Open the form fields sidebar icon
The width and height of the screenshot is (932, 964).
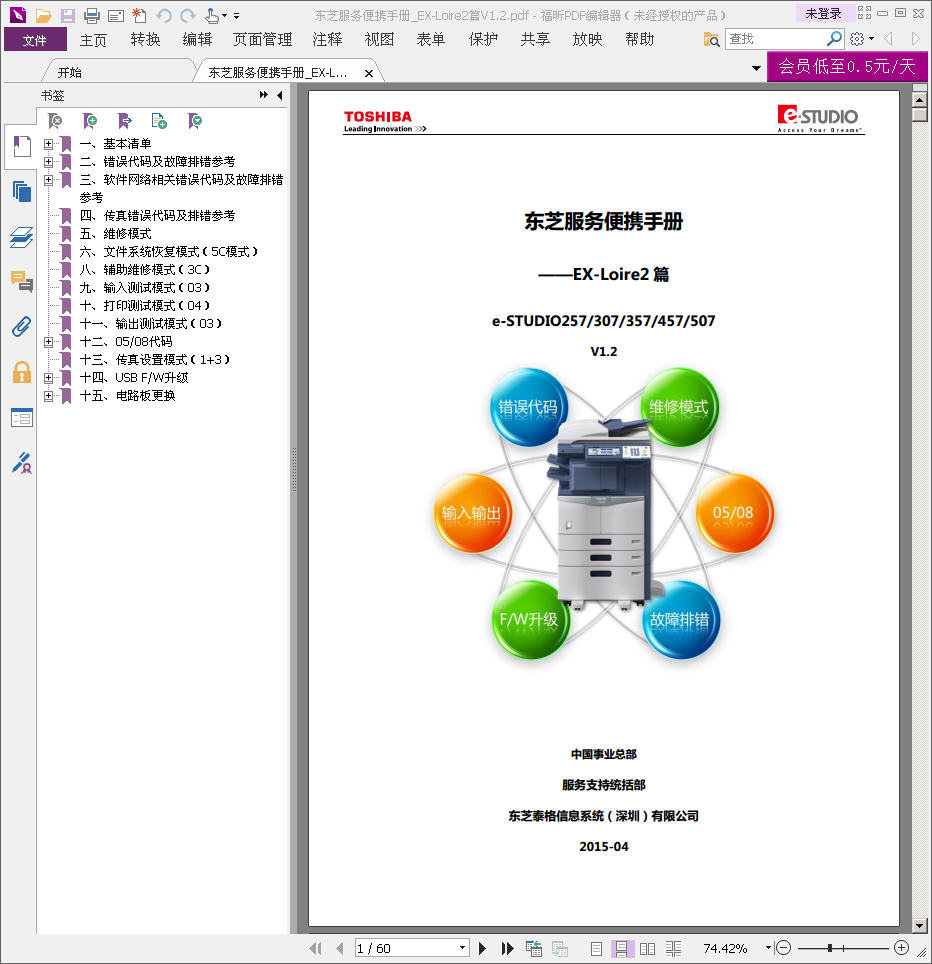point(22,418)
